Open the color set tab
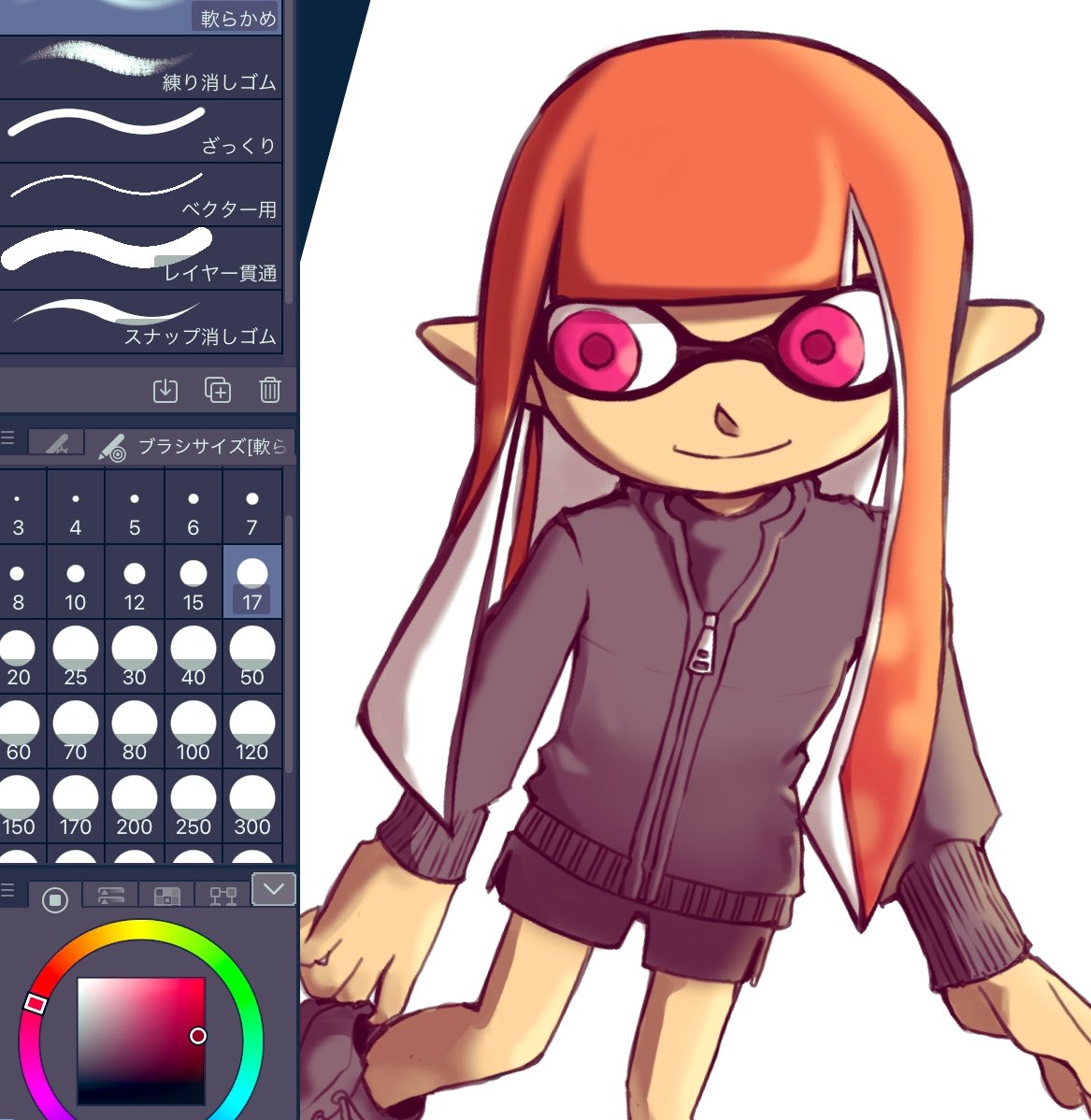Image resolution: width=1091 pixels, height=1120 pixels. tap(167, 895)
